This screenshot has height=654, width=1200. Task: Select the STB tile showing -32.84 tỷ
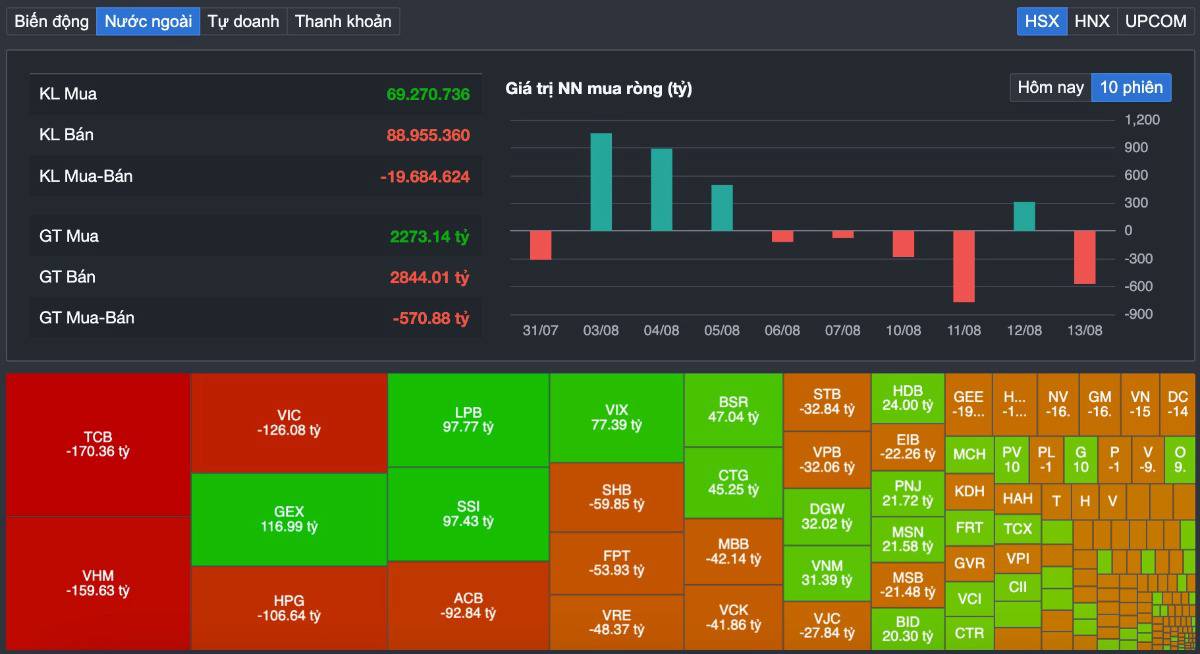click(x=827, y=402)
